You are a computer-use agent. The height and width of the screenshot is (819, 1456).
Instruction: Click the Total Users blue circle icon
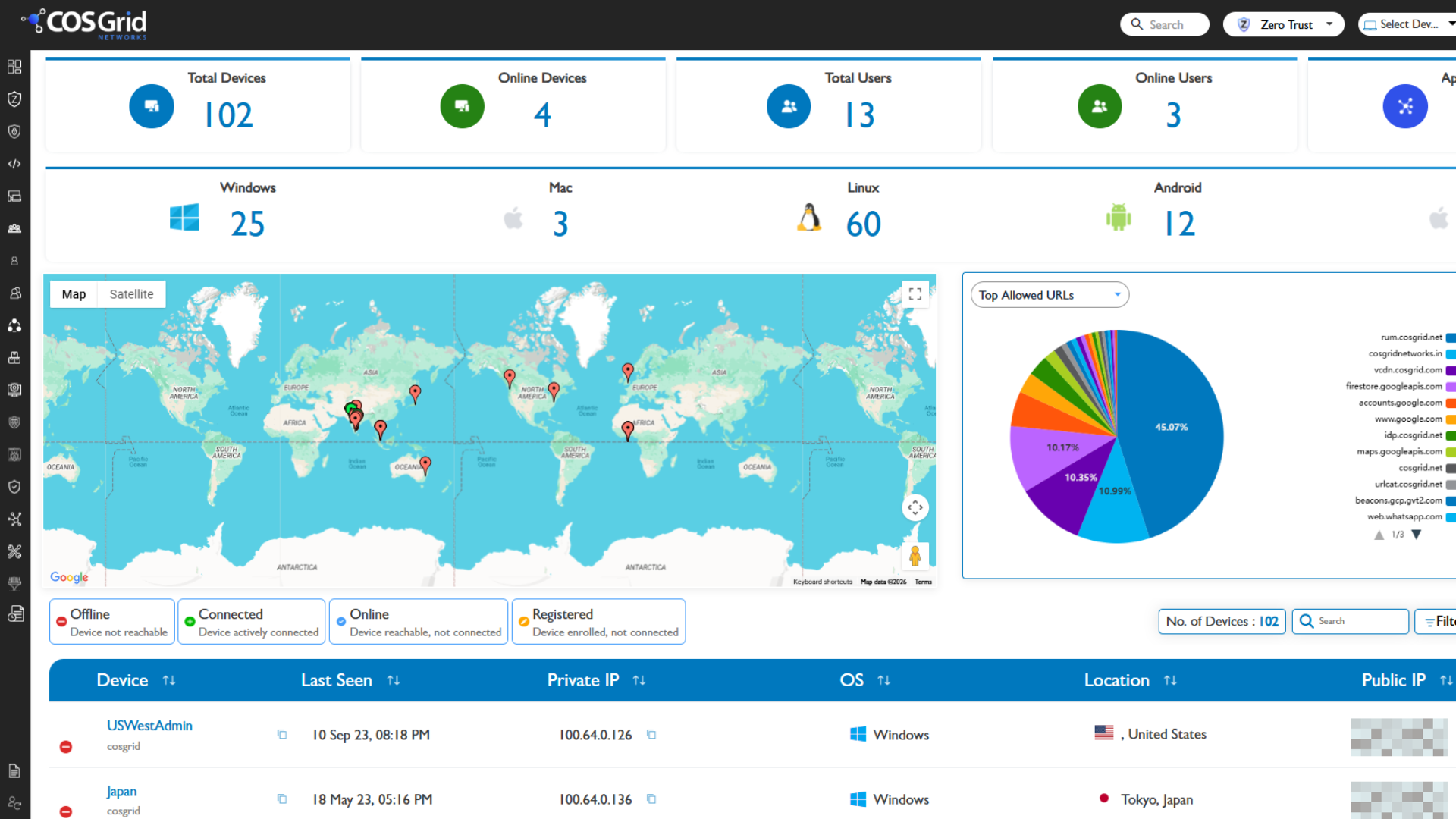789,106
